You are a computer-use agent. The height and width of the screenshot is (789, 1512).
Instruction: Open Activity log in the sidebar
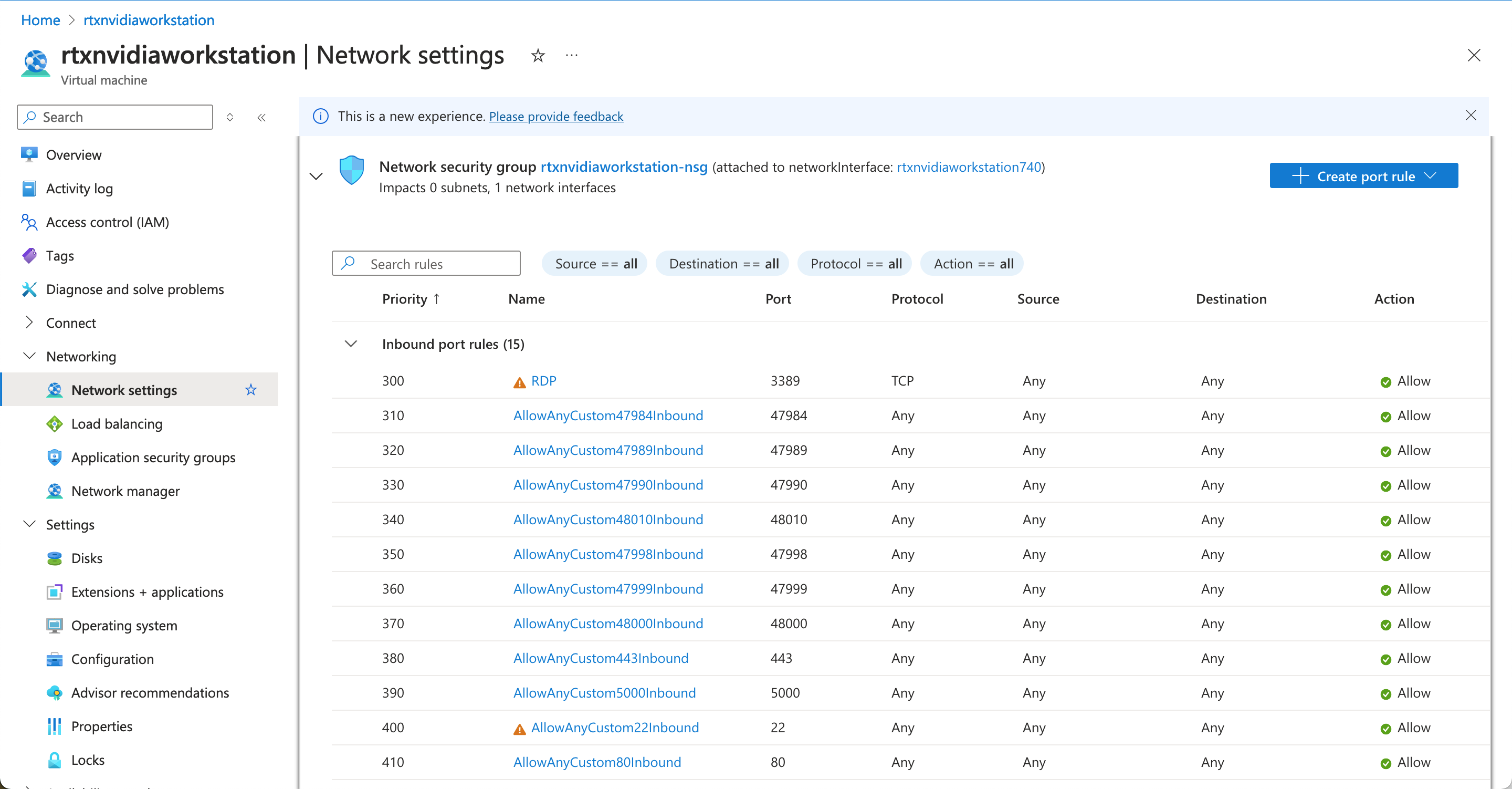(79, 189)
